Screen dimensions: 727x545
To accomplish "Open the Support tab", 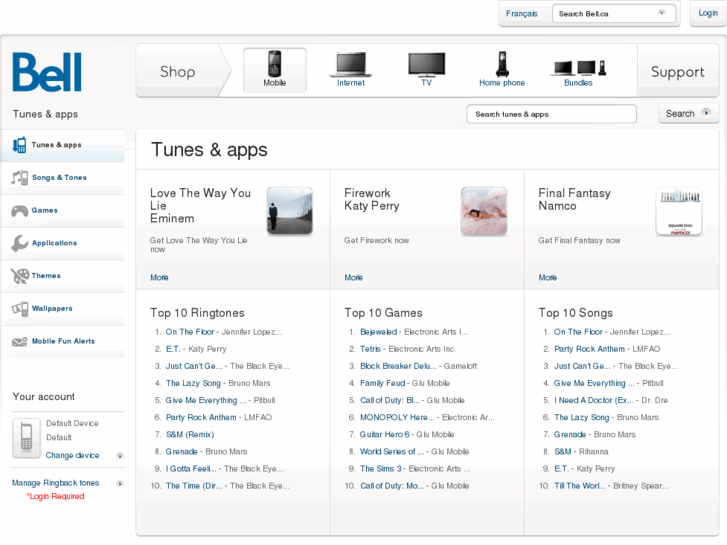I will click(x=677, y=72).
